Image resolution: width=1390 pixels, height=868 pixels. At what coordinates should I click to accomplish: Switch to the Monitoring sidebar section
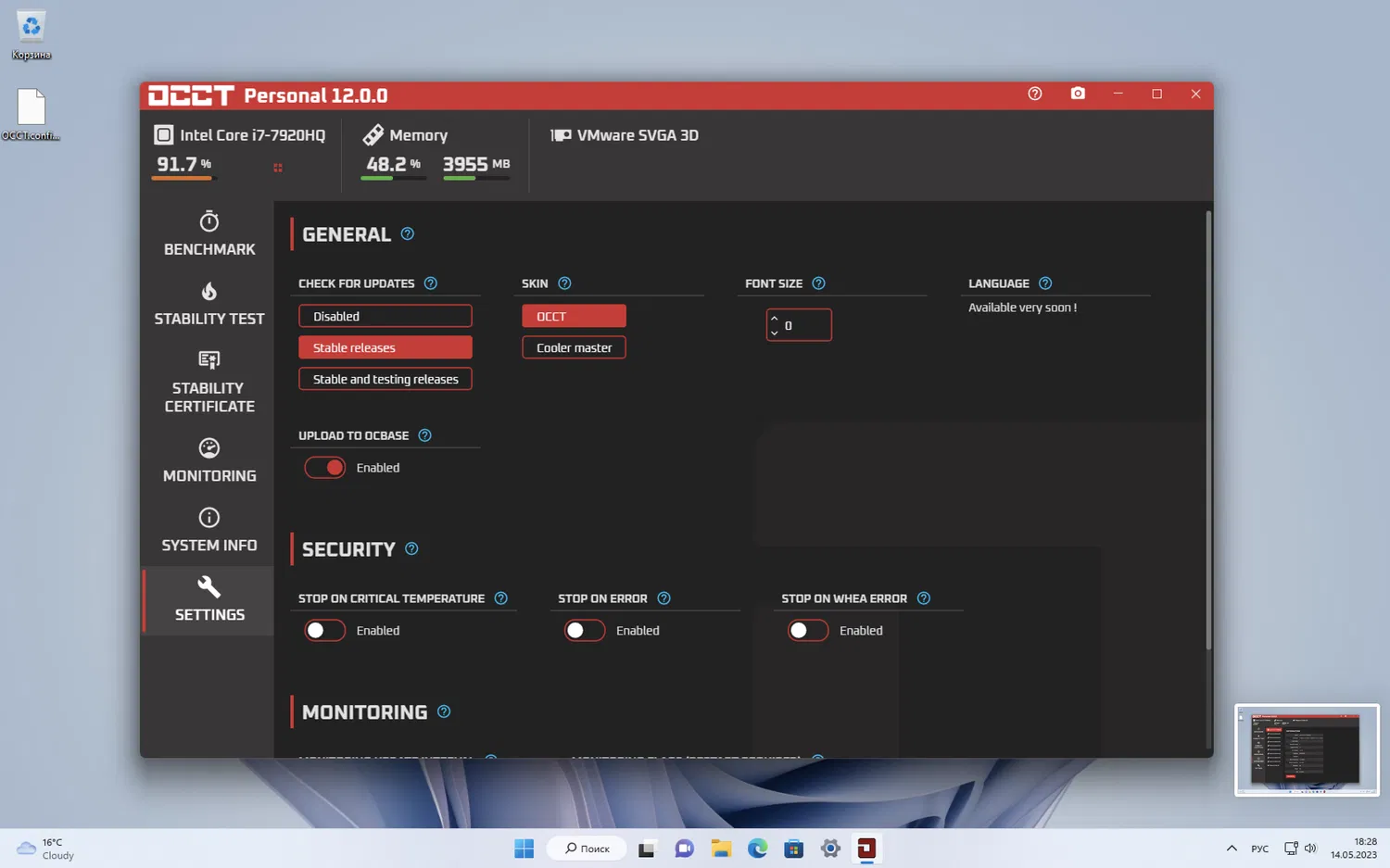tap(209, 460)
